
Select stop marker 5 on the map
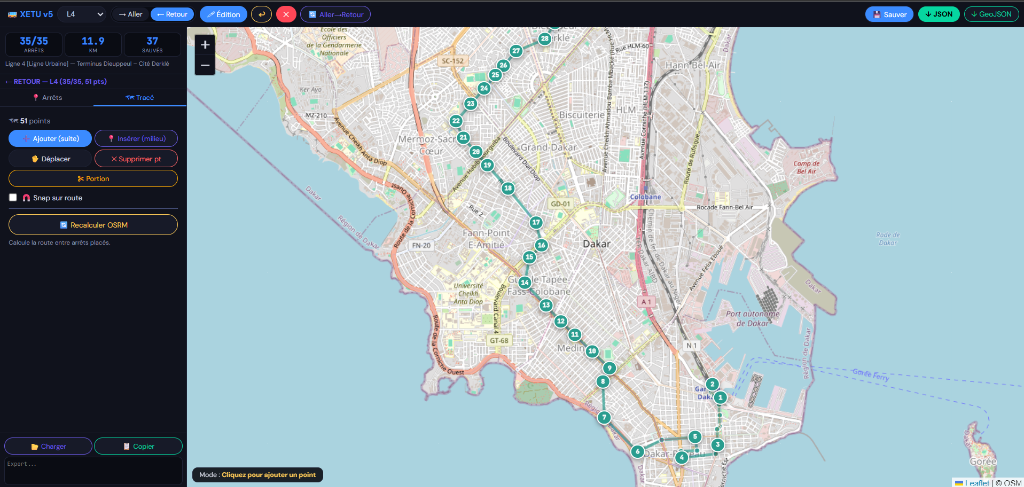696,436
